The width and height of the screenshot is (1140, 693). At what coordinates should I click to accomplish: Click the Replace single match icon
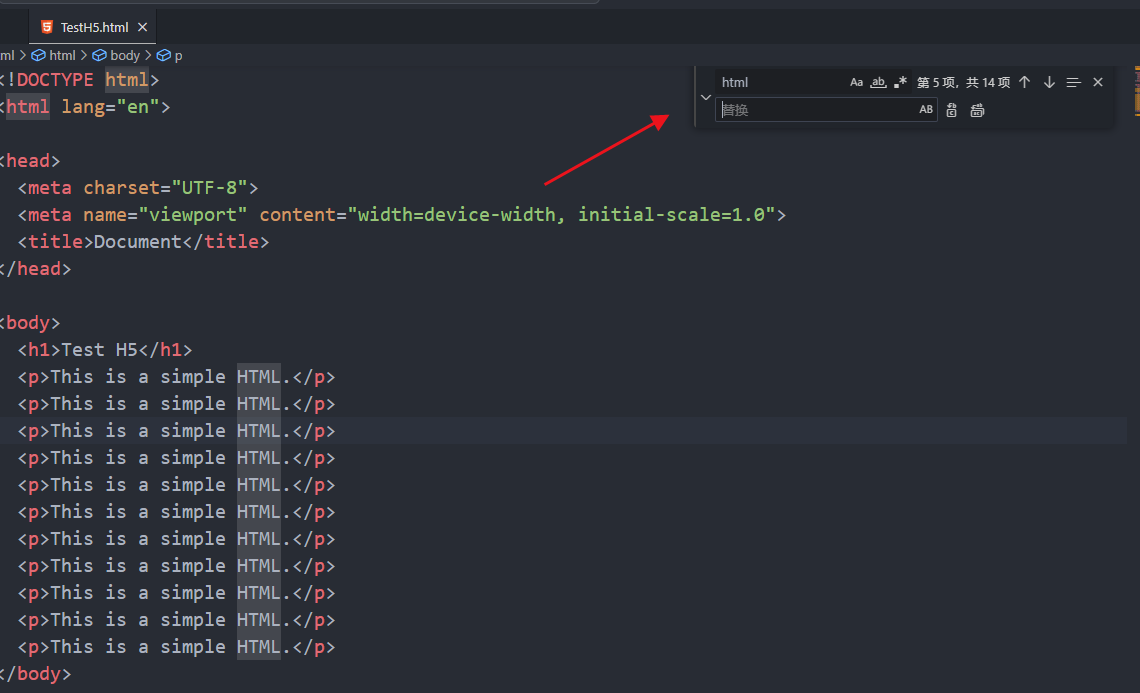(952, 110)
